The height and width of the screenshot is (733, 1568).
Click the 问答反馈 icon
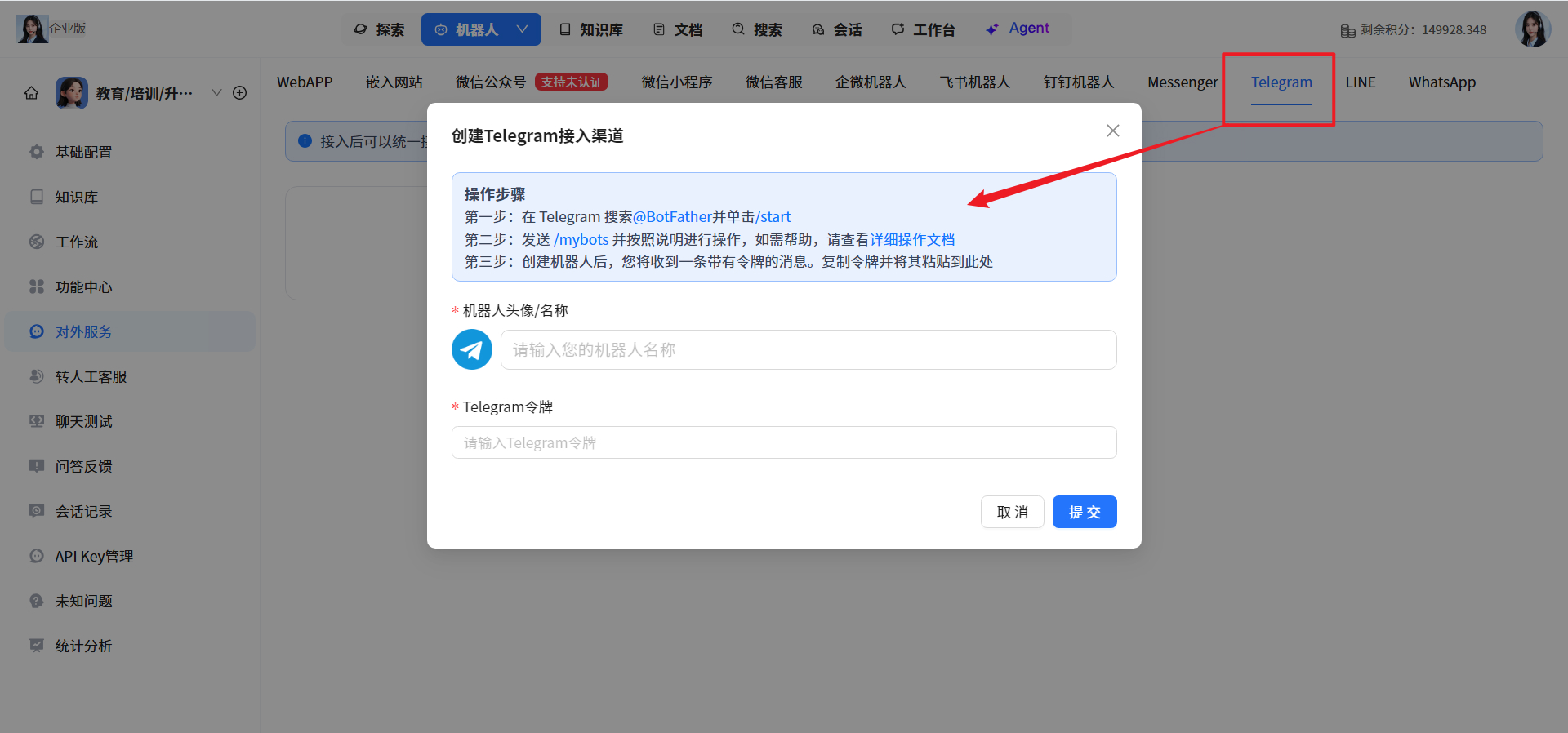click(36, 466)
